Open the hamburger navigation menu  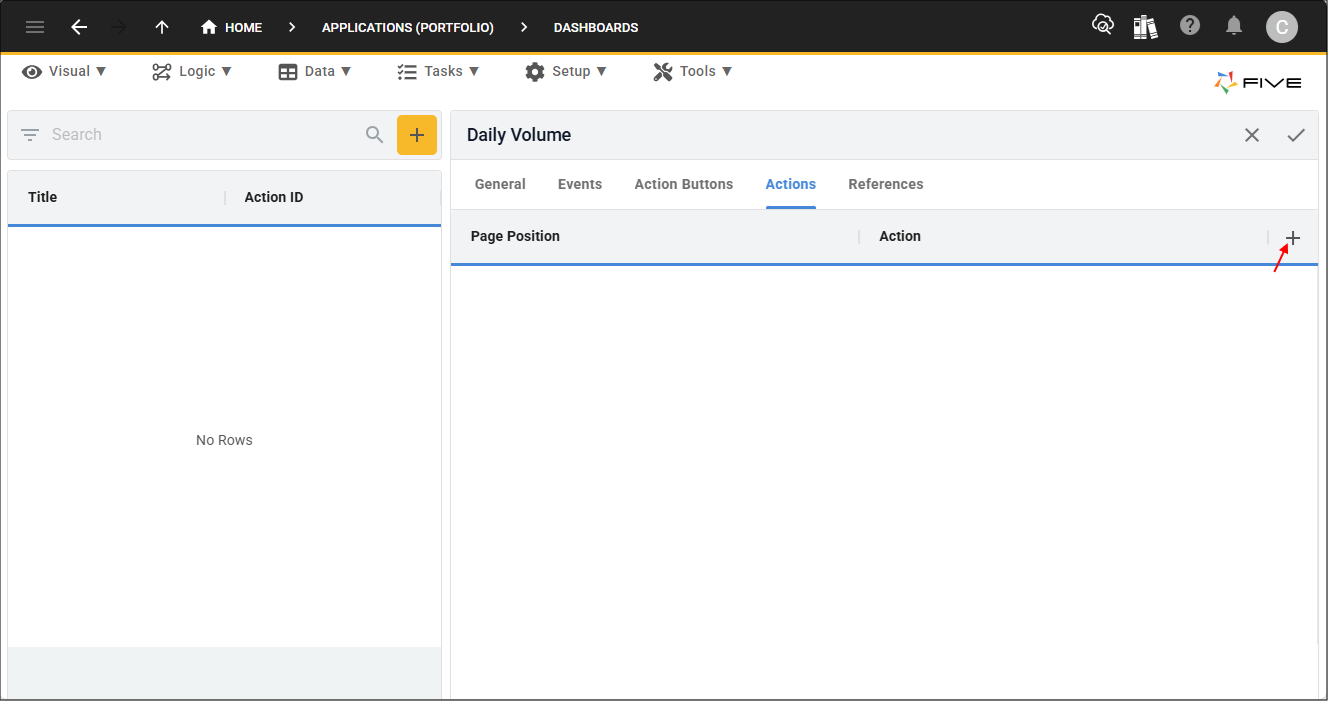(35, 27)
